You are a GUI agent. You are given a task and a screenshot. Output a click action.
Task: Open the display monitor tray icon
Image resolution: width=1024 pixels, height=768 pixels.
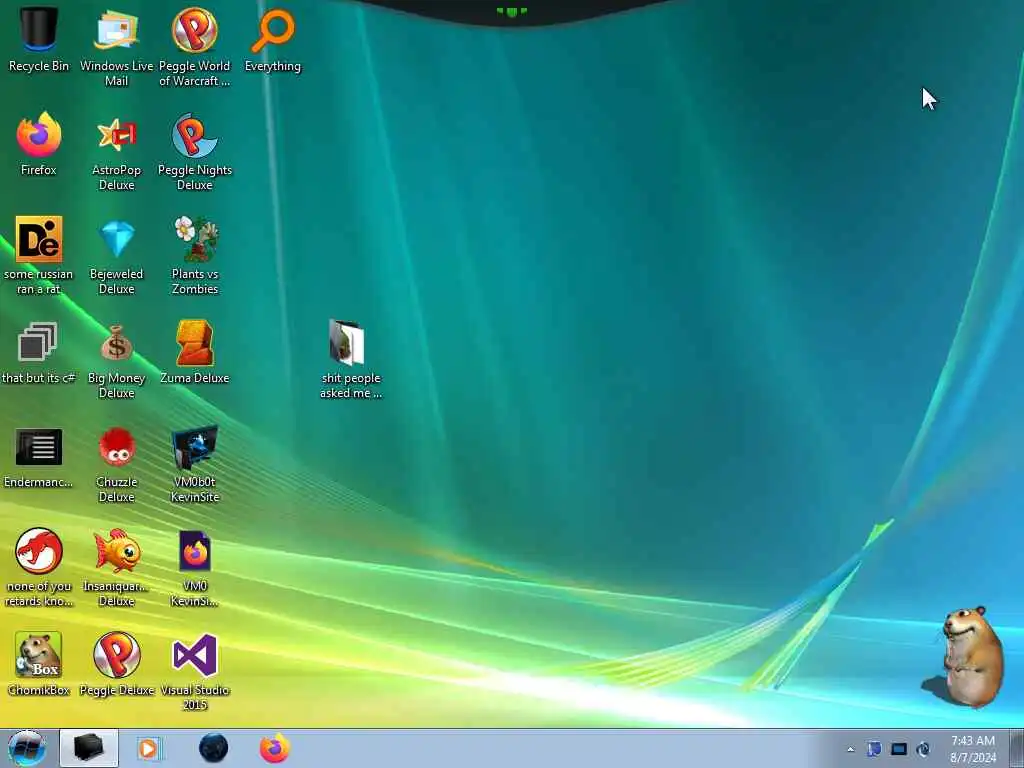tap(899, 750)
